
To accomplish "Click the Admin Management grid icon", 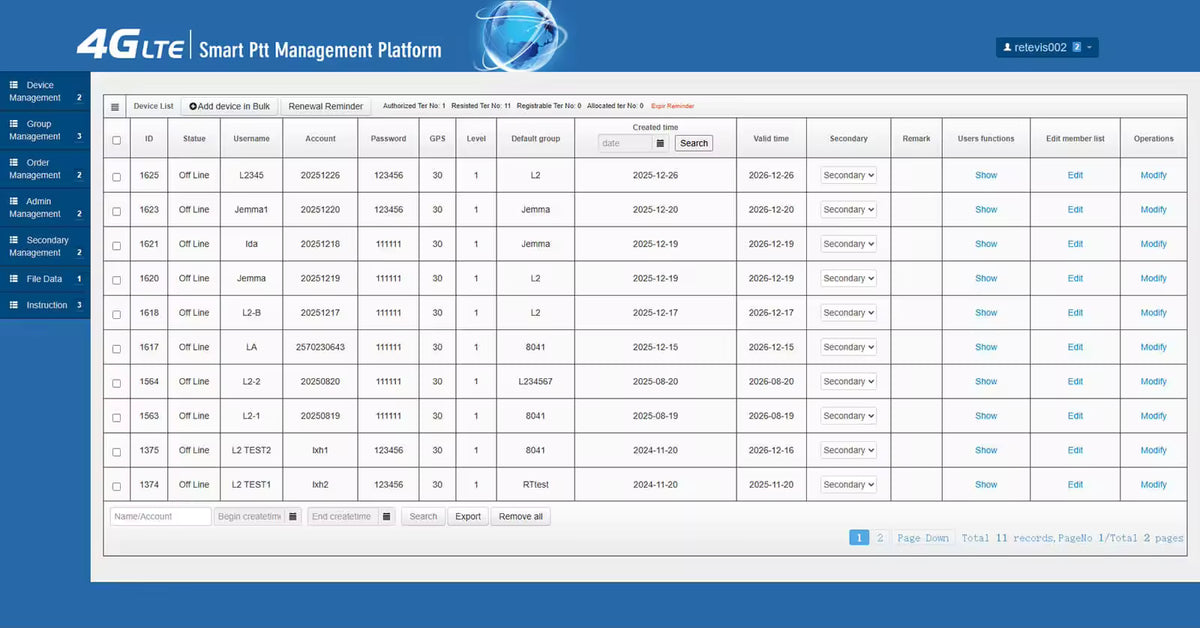I will click(x=15, y=201).
